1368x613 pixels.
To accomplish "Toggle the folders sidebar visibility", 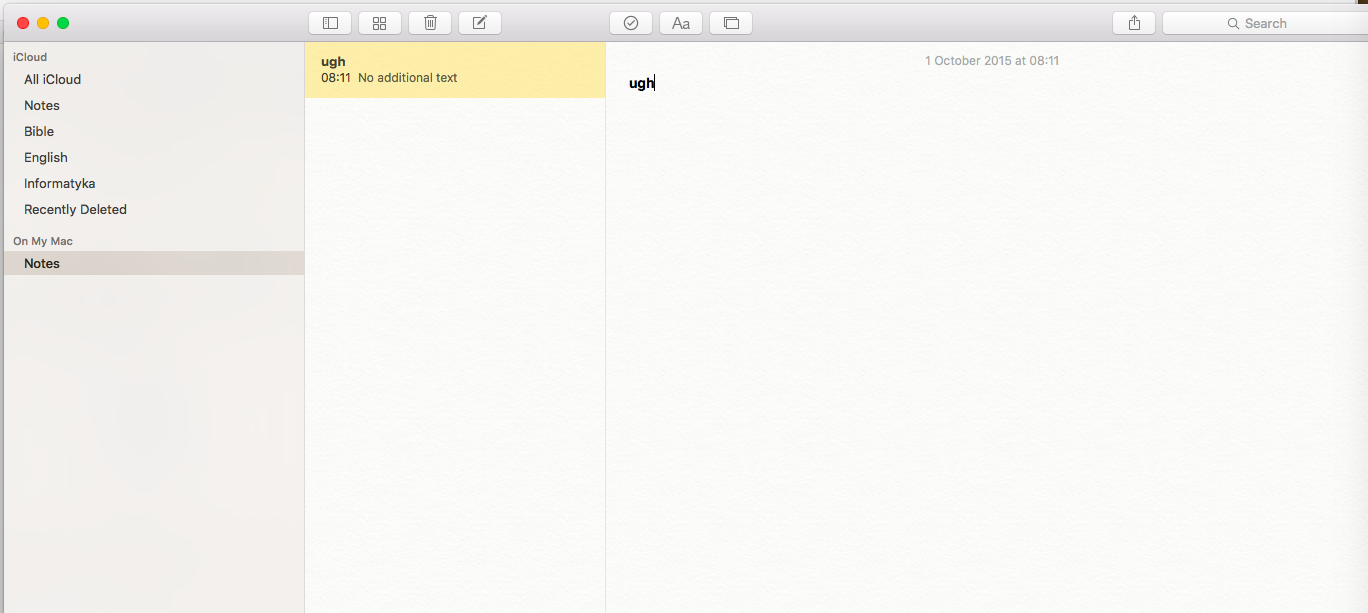I will (x=329, y=22).
